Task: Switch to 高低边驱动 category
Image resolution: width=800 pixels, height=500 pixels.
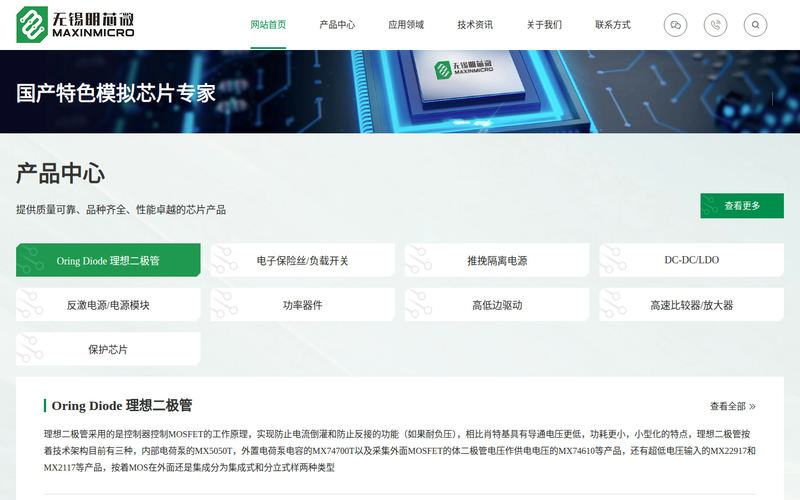Action: (x=497, y=305)
